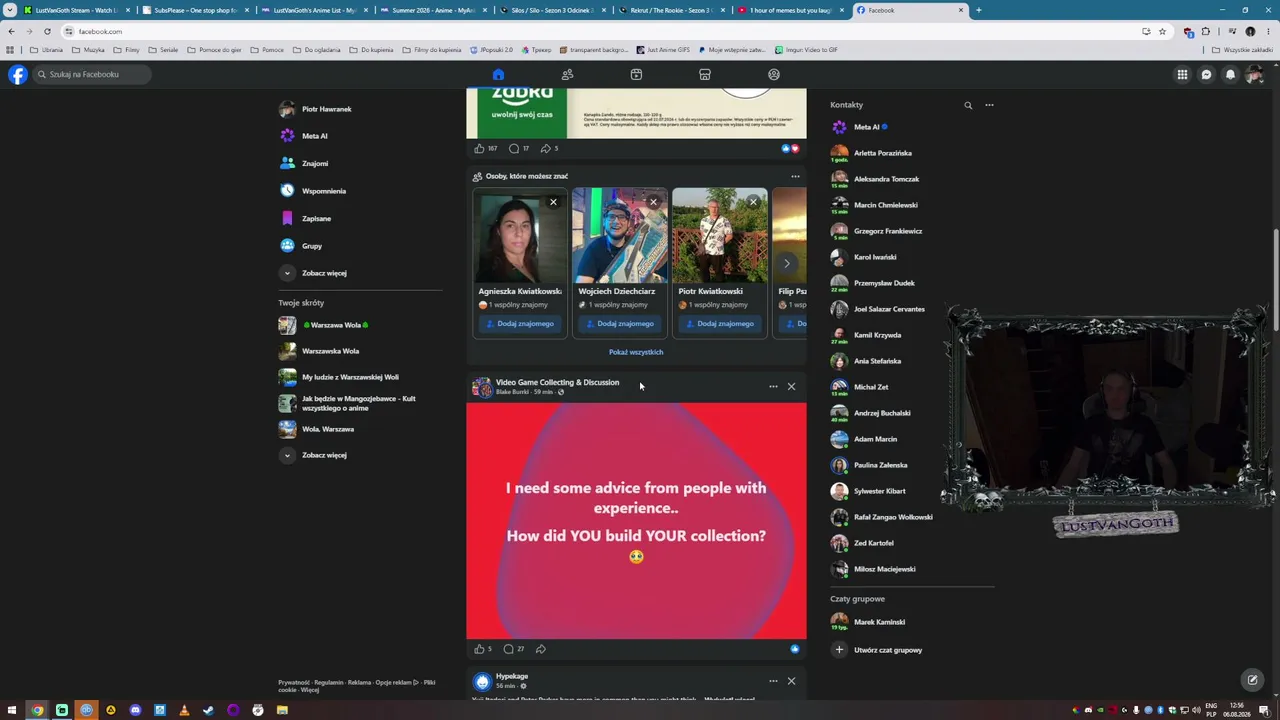The height and width of the screenshot is (720, 1280).
Task: Open 'Wszystkie zakładki' bookmarks folder
Action: (1243, 50)
